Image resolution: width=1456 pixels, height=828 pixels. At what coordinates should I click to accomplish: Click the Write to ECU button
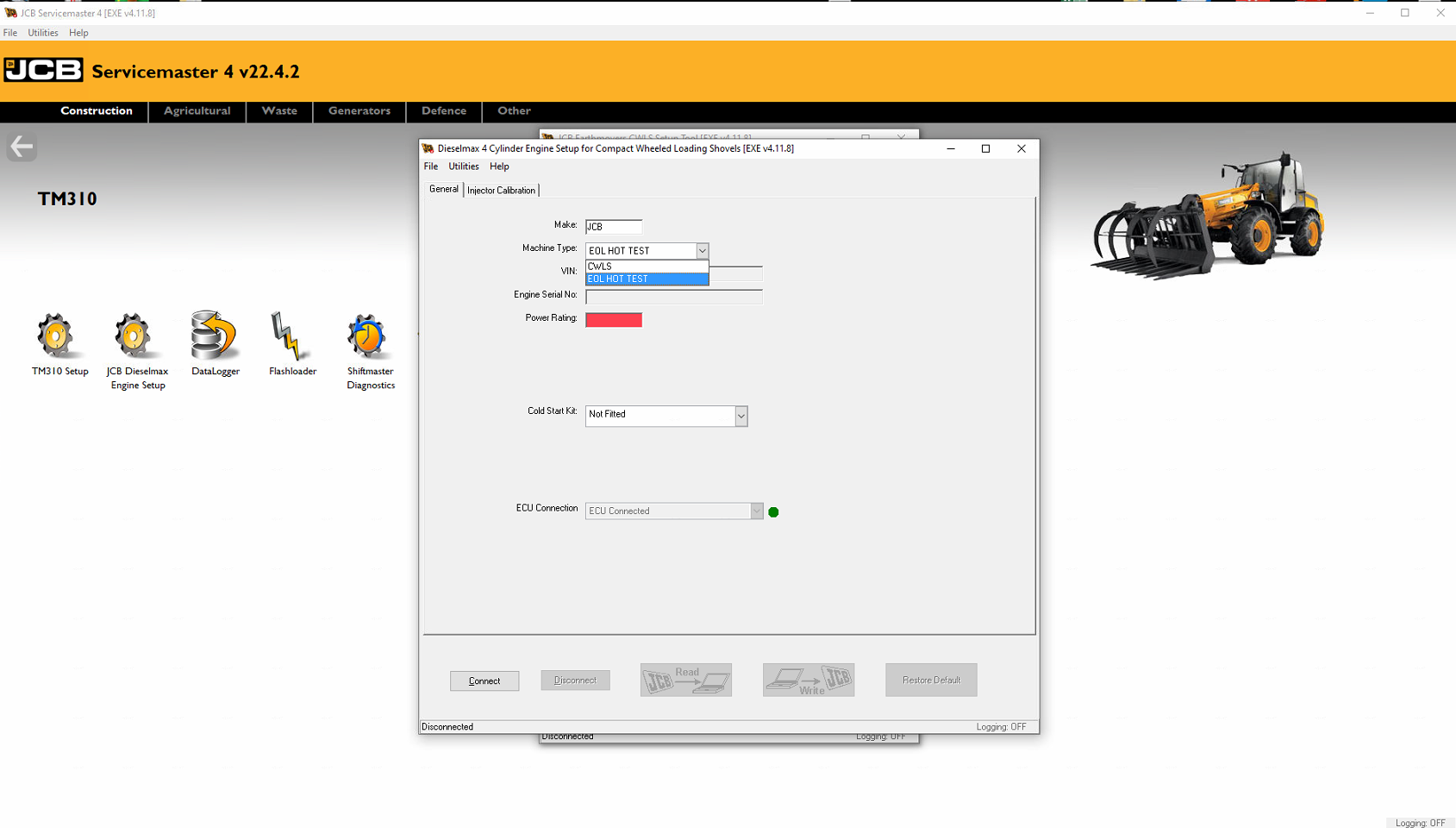pos(809,680)
